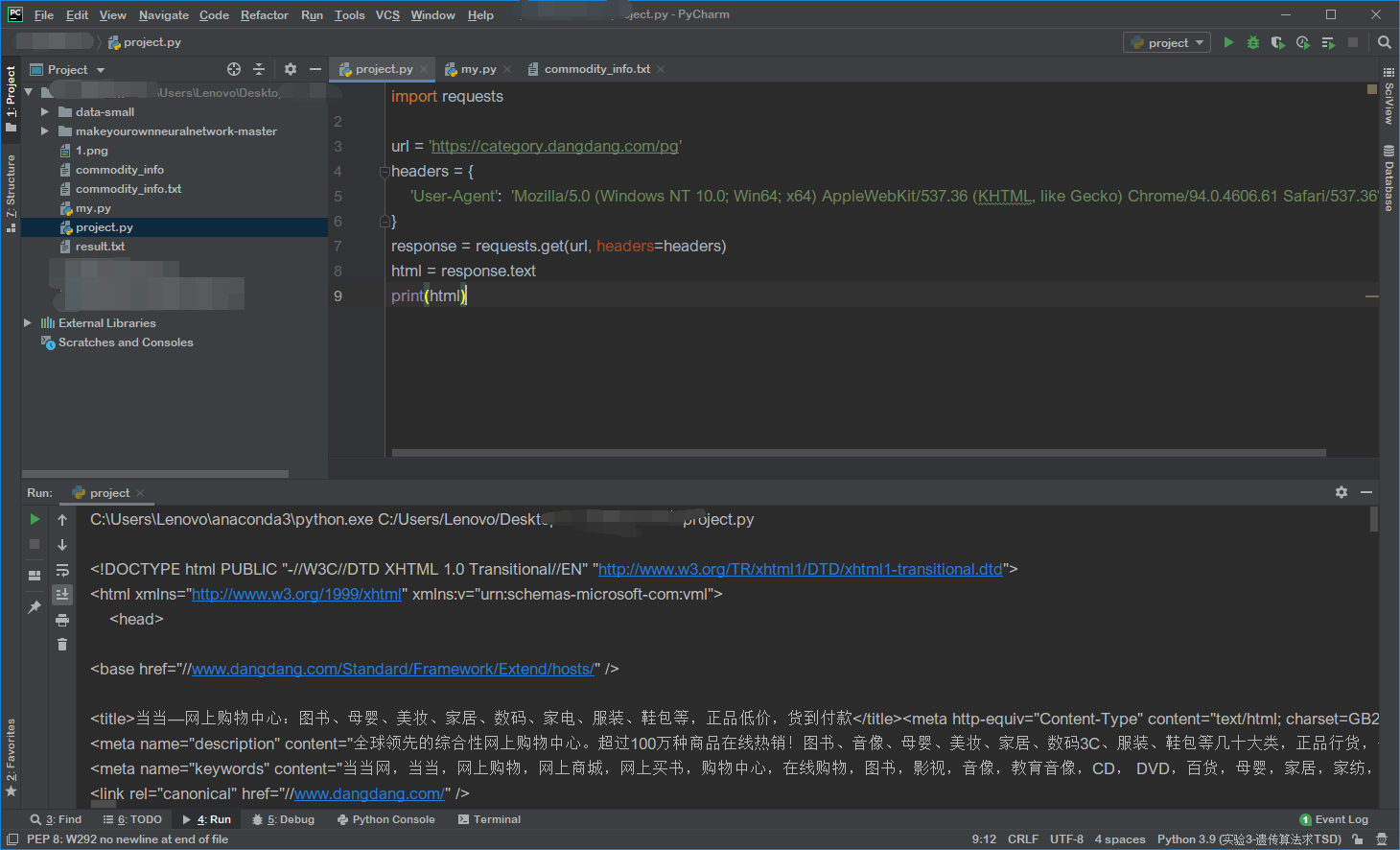1400x850 pixels.
Task: Collapse all in the Project panel
Action: (259, 69)
